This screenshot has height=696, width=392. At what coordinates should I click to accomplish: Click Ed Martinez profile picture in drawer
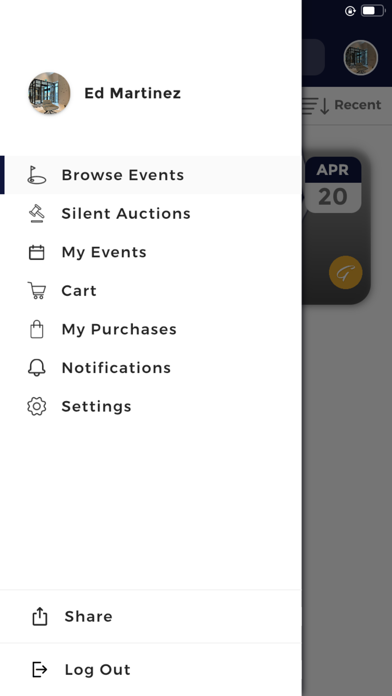[x=49, y=93]
